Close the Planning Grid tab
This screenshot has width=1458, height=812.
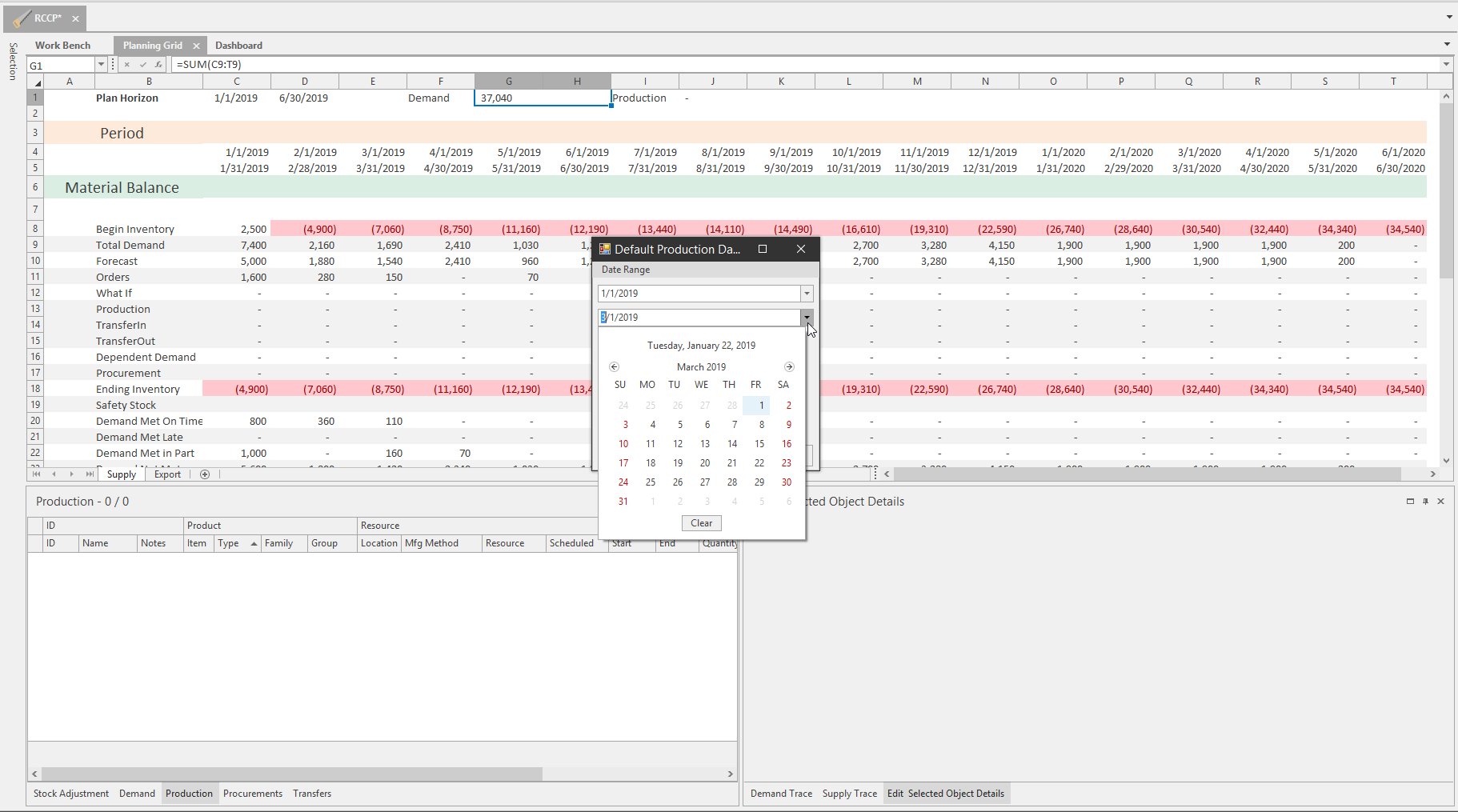tap(196, 46)
